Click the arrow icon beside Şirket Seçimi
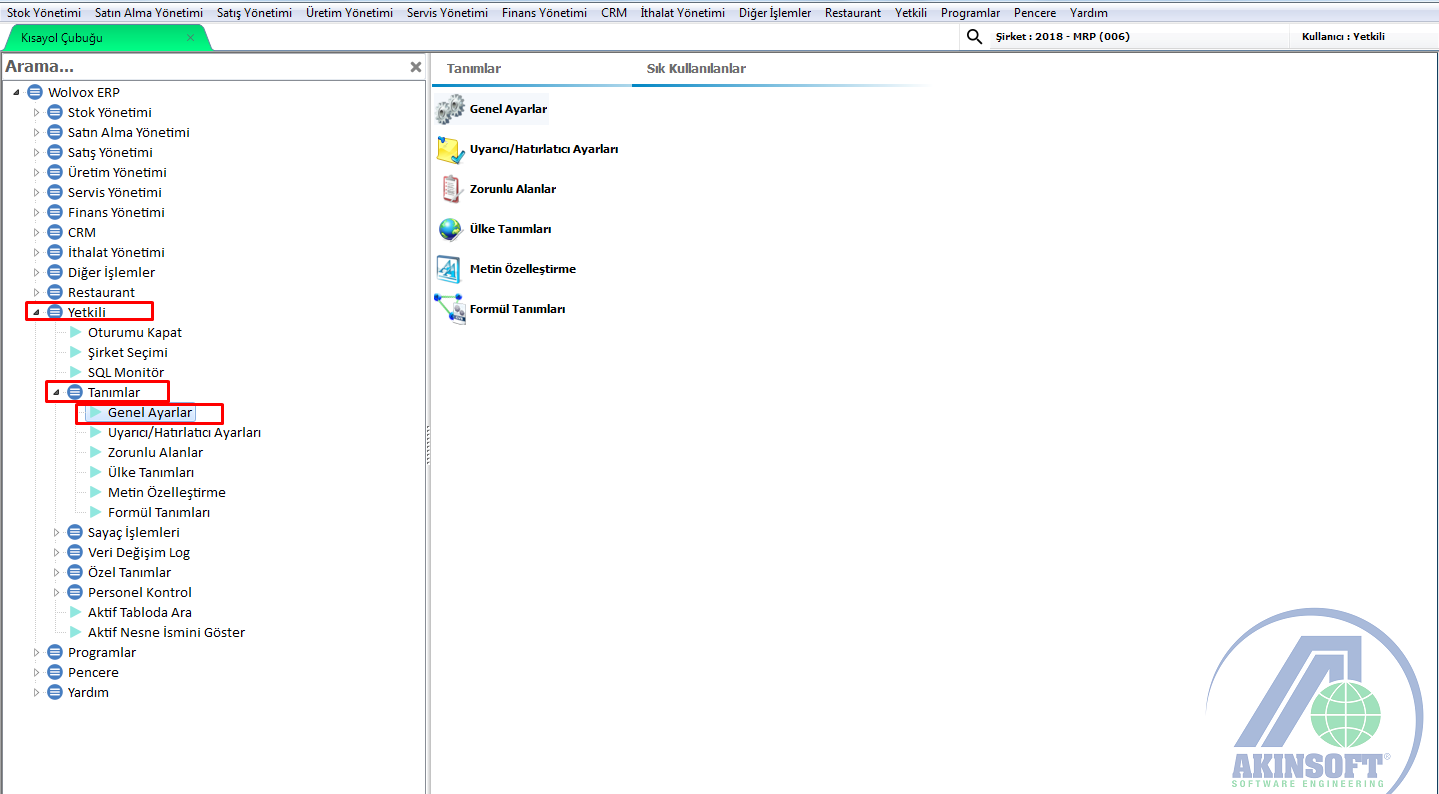Screen dimensions: 1439x794 pyautogui.click(x=76, y=352)
